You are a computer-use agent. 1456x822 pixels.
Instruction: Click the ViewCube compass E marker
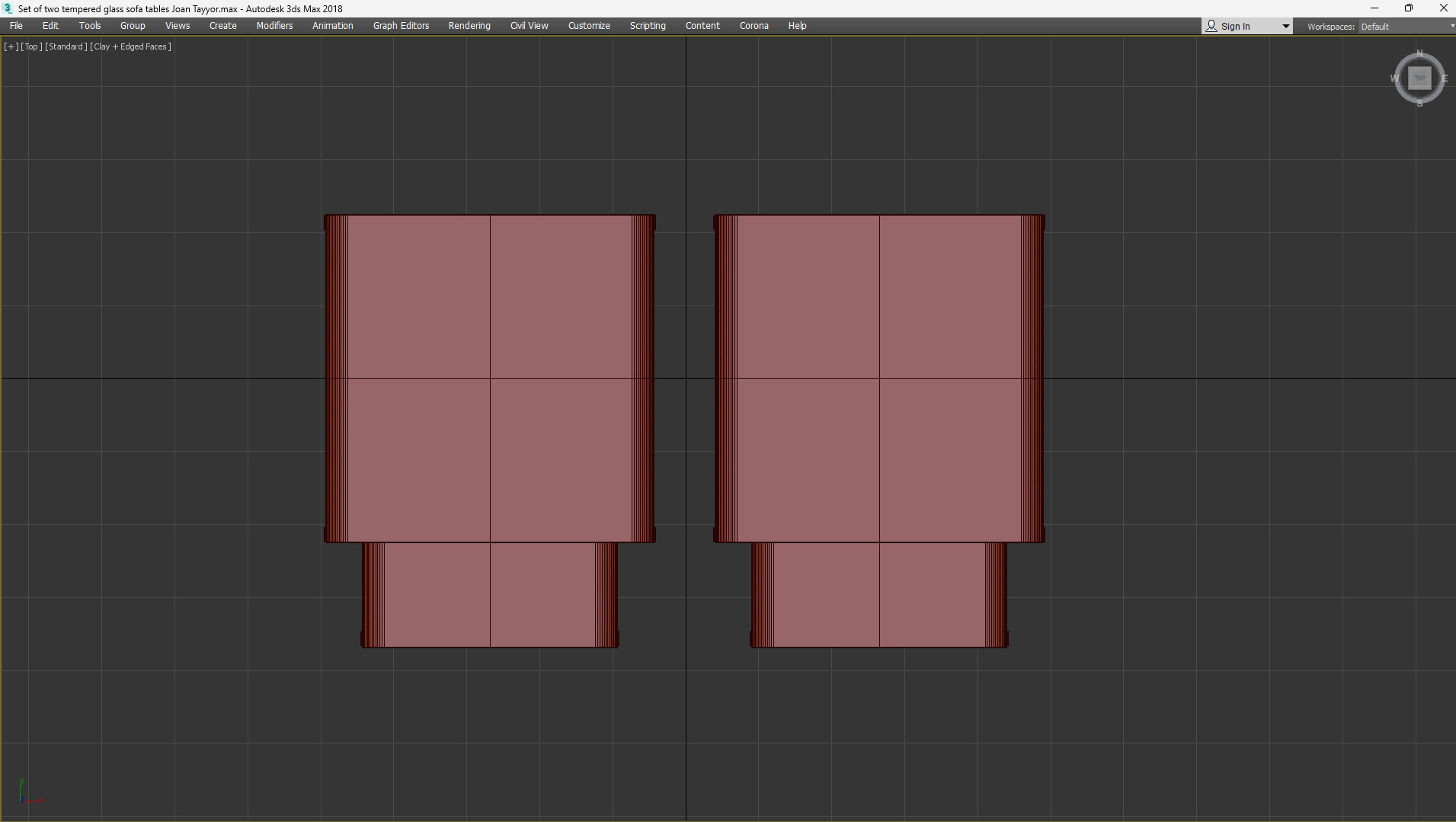[1445, 78]
